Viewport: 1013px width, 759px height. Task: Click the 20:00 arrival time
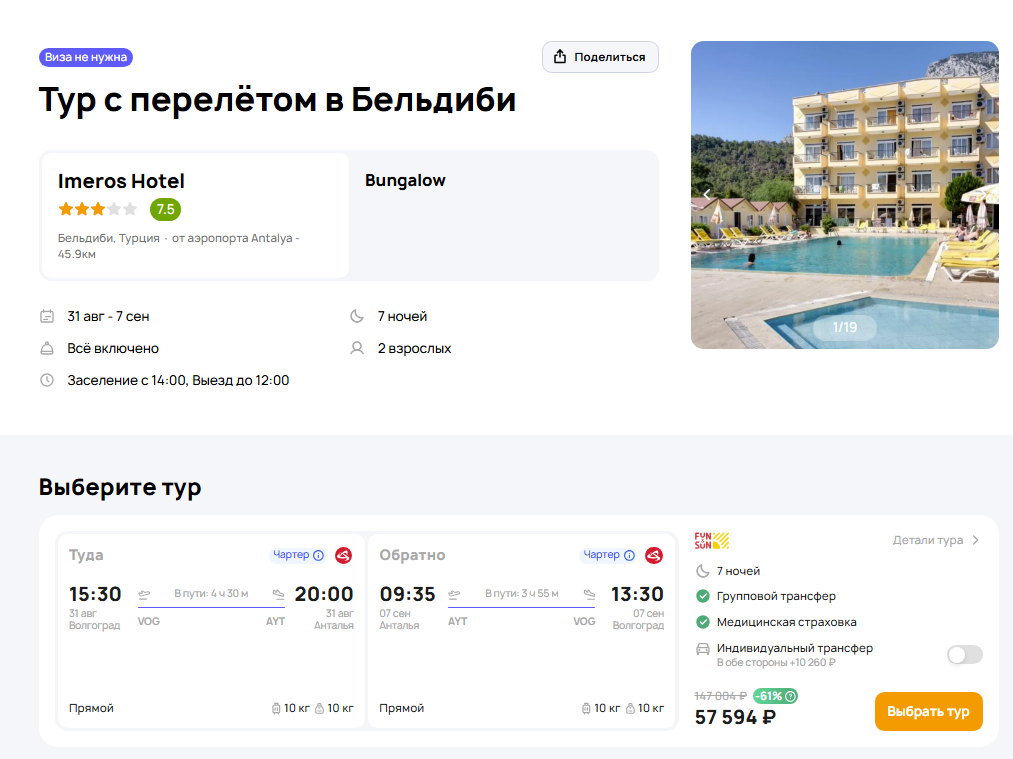tap(324, 594)
